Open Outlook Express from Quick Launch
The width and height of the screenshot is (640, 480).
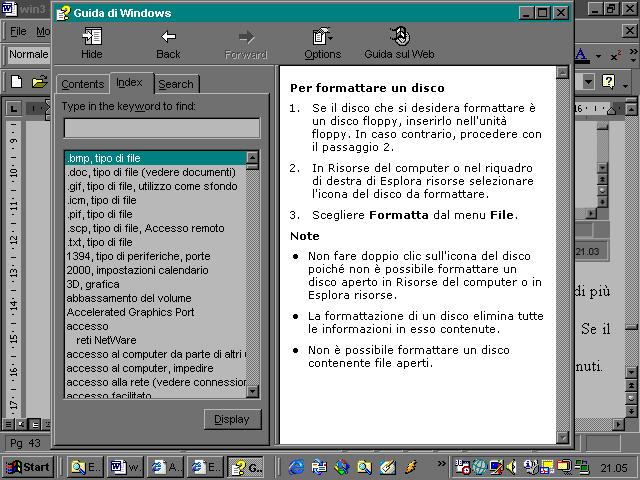tap(319, 467)
